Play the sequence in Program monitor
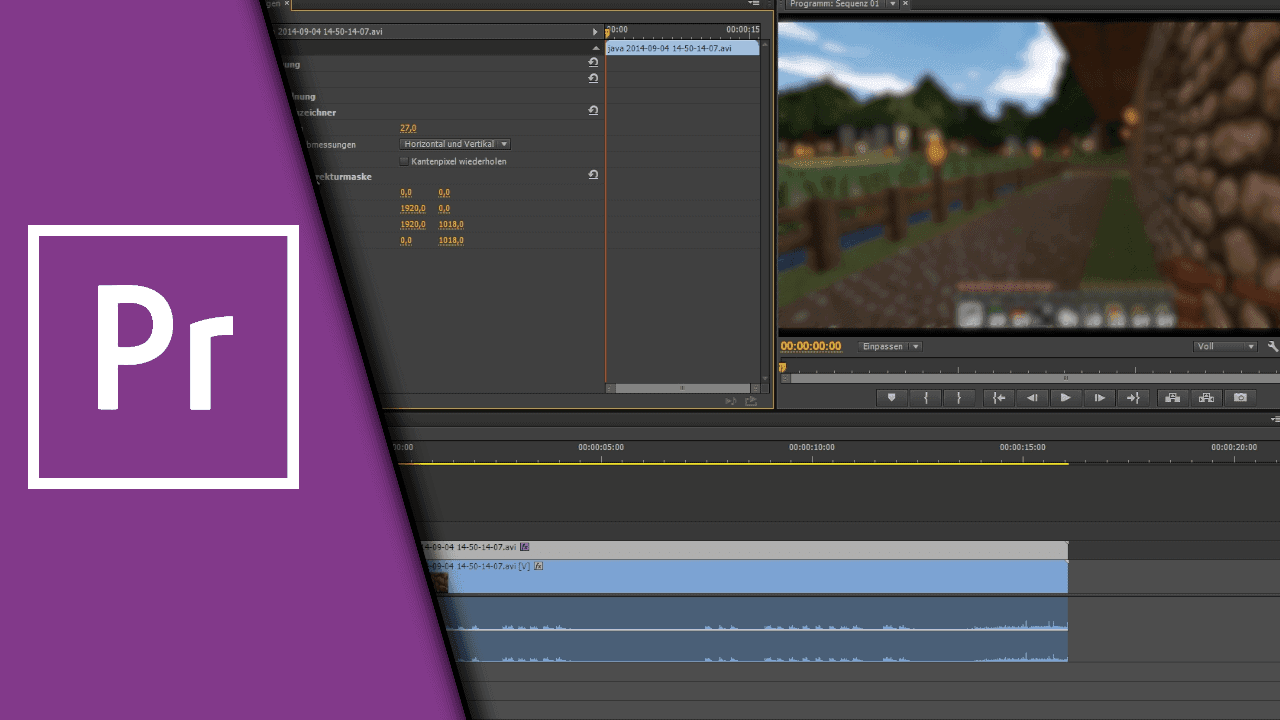 pyautogui.click(x=1065, y=397)
